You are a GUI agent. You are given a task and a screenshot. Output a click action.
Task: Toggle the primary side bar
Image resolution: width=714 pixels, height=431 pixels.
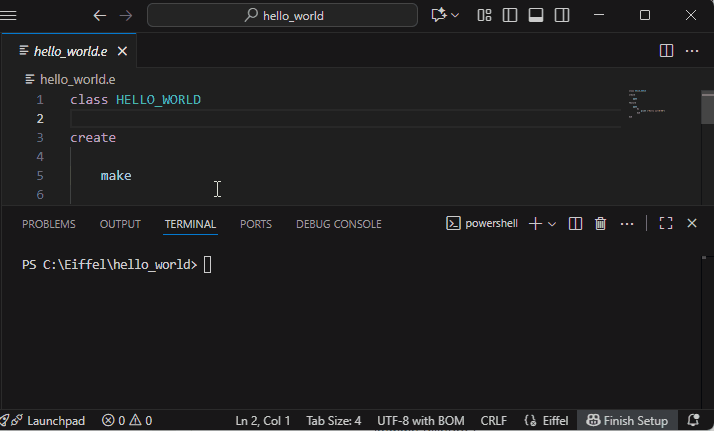pyautogui.click(x=510, y=15)
